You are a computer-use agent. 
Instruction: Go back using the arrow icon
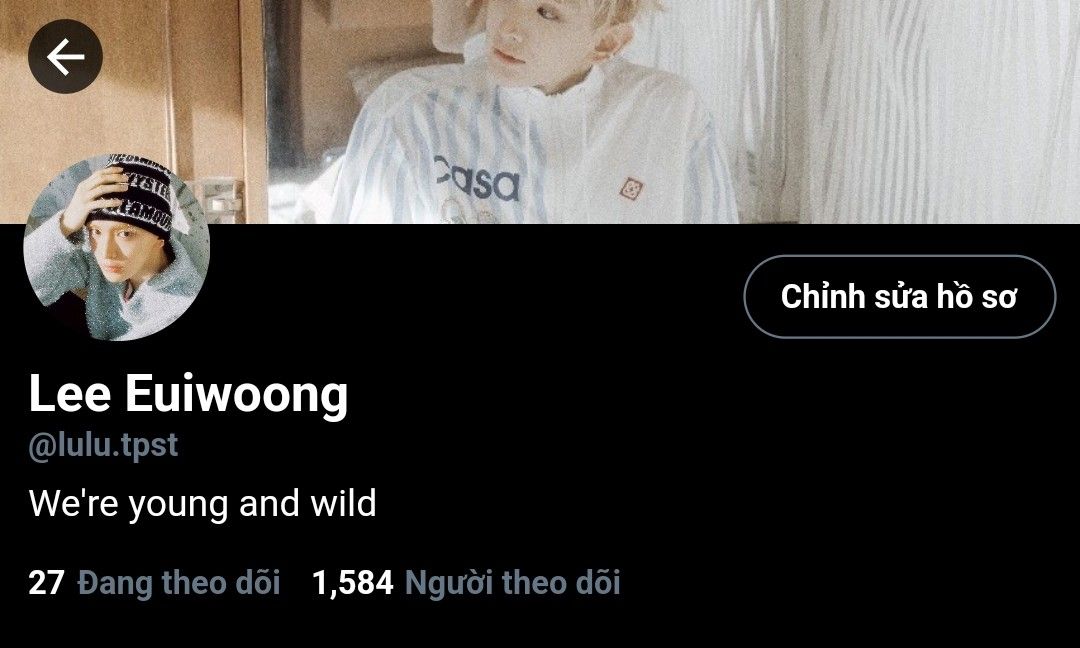65,56
